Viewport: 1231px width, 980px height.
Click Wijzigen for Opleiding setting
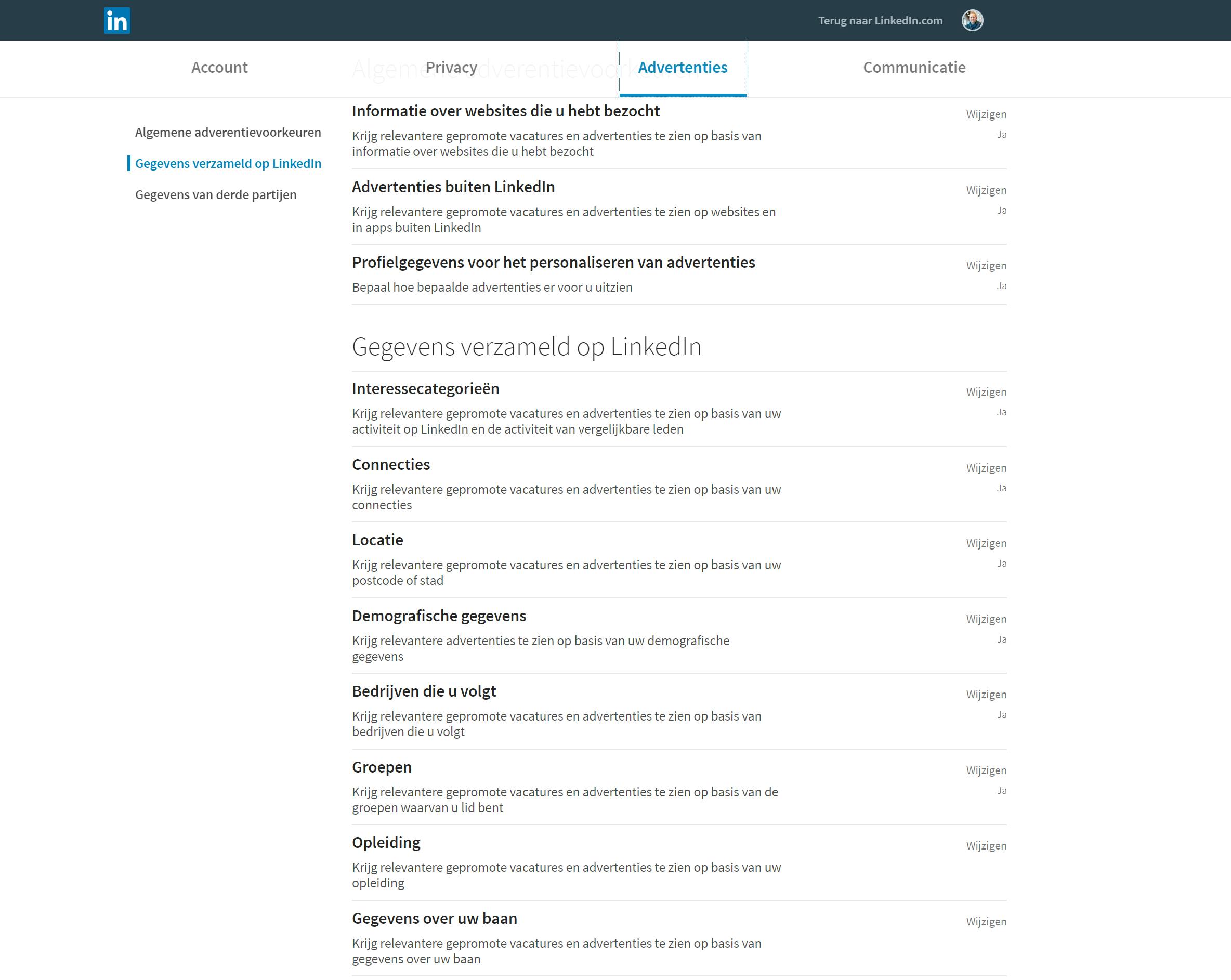(x=986, y=846)
